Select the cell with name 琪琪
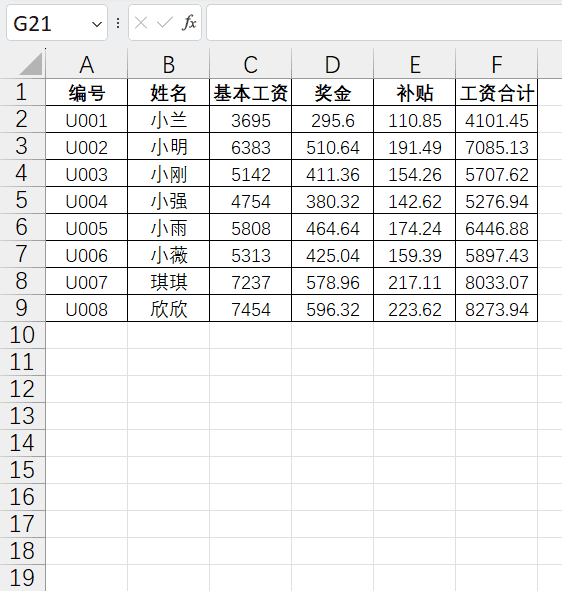Viewport: 562px width, 591px height. pyautogui.click(x=168, y=281)
